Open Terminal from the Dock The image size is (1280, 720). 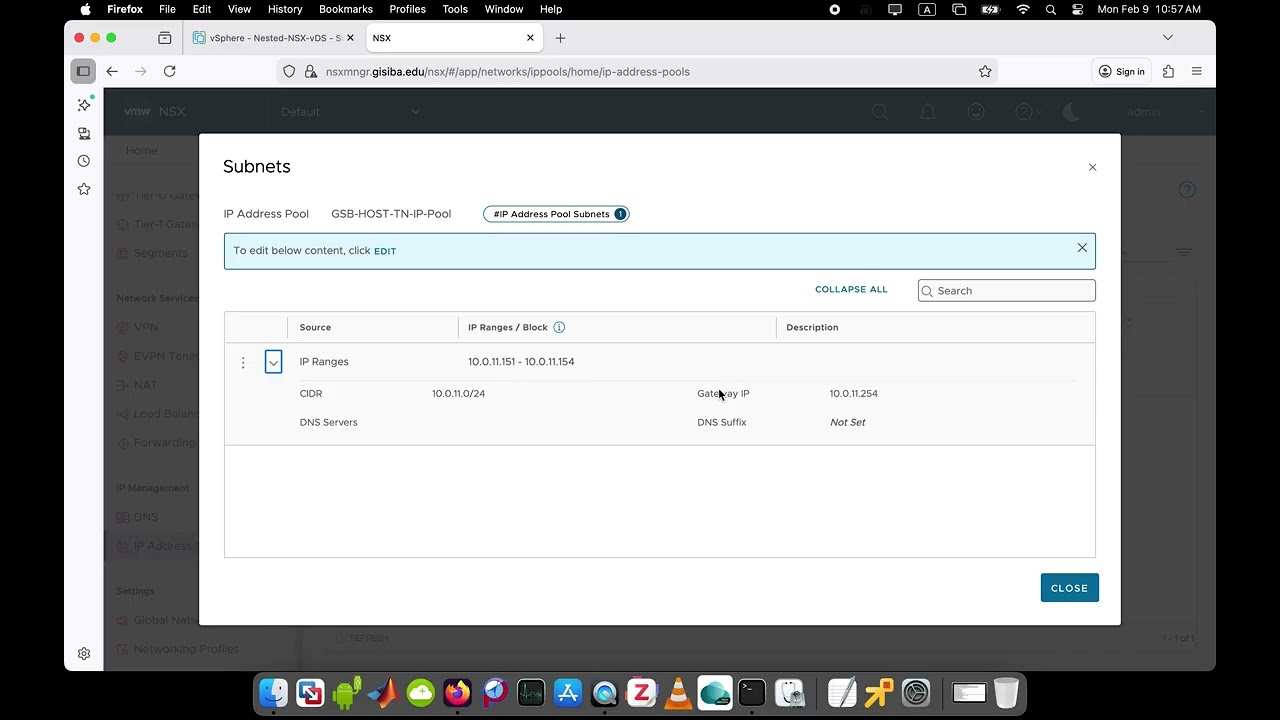point(752,692)
